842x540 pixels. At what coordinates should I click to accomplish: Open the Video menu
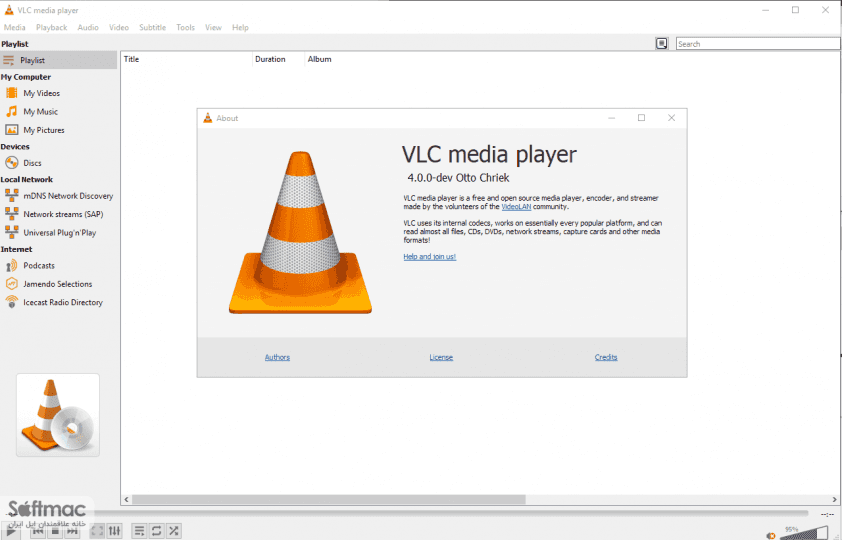point(119,27)
